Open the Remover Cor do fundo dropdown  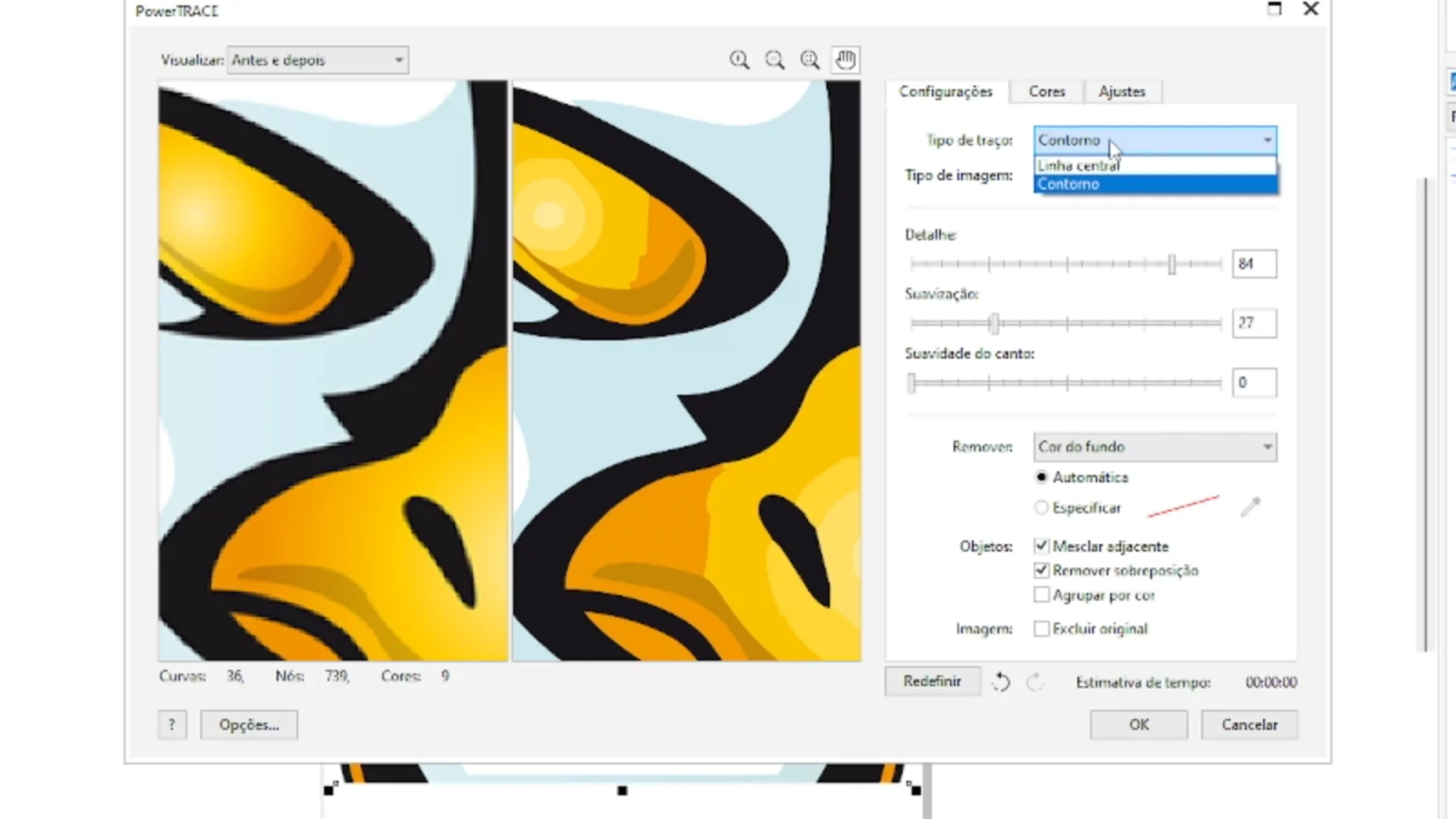[1155, 447]
